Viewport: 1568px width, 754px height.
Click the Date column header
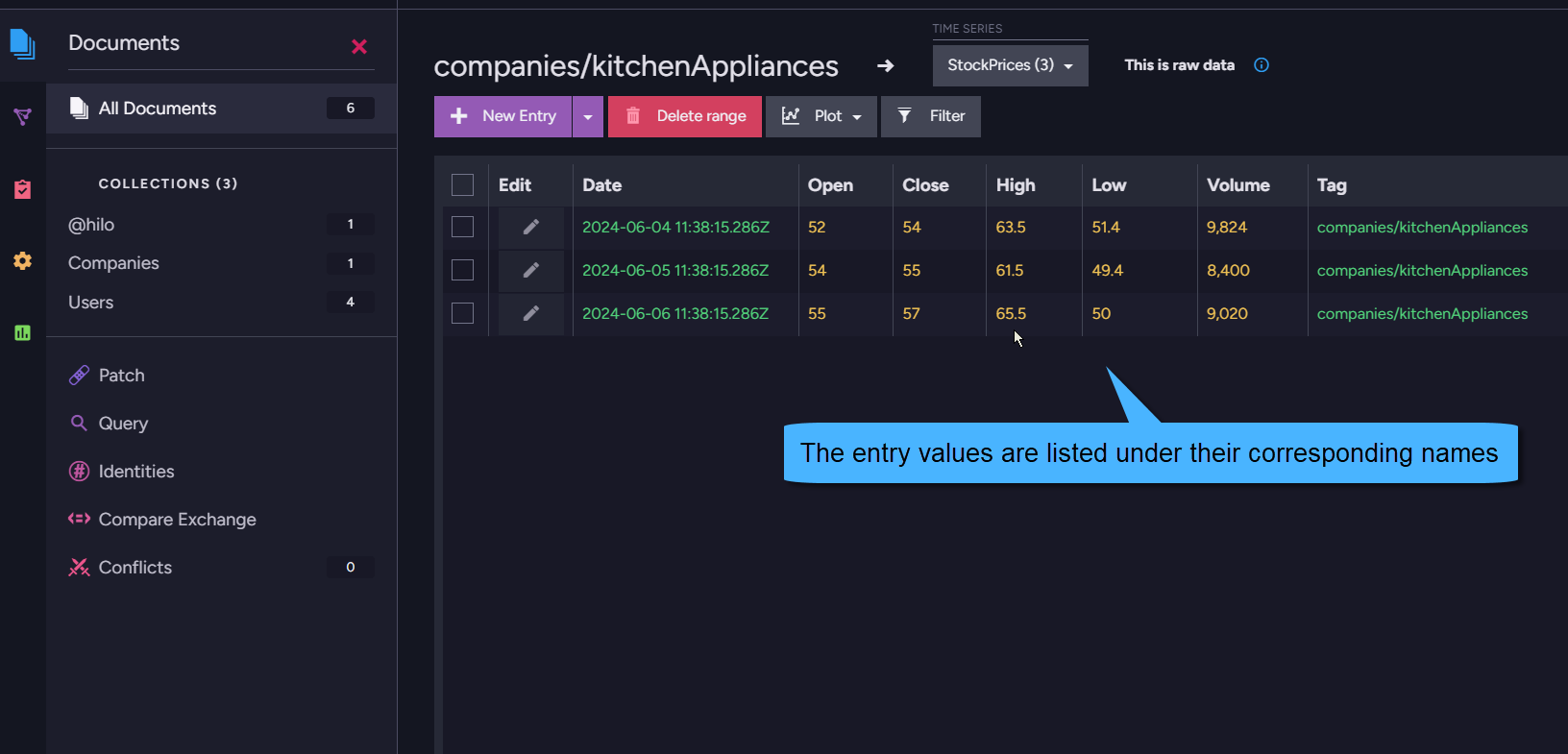point(602,185)
